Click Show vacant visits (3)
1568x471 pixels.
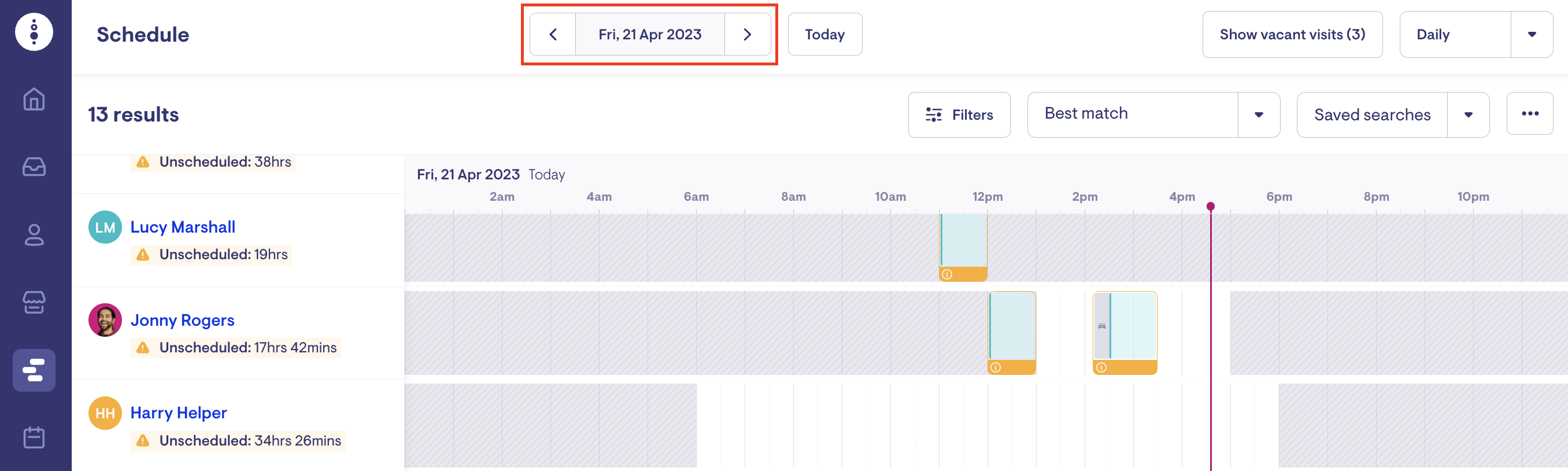click(x=1292, y=35)
